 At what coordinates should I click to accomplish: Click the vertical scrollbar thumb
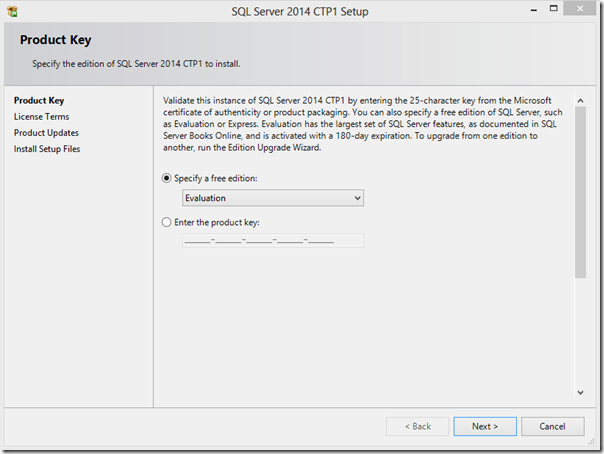tap(581, 192)
